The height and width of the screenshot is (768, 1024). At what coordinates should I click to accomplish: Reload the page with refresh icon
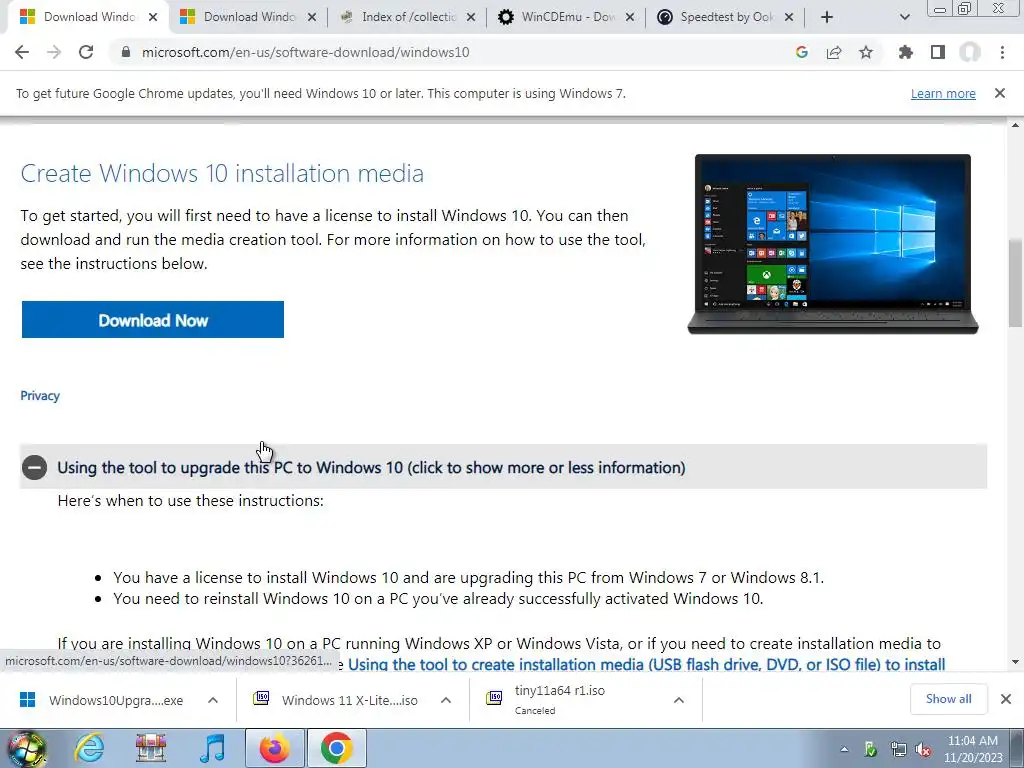(x=86, y=52)
